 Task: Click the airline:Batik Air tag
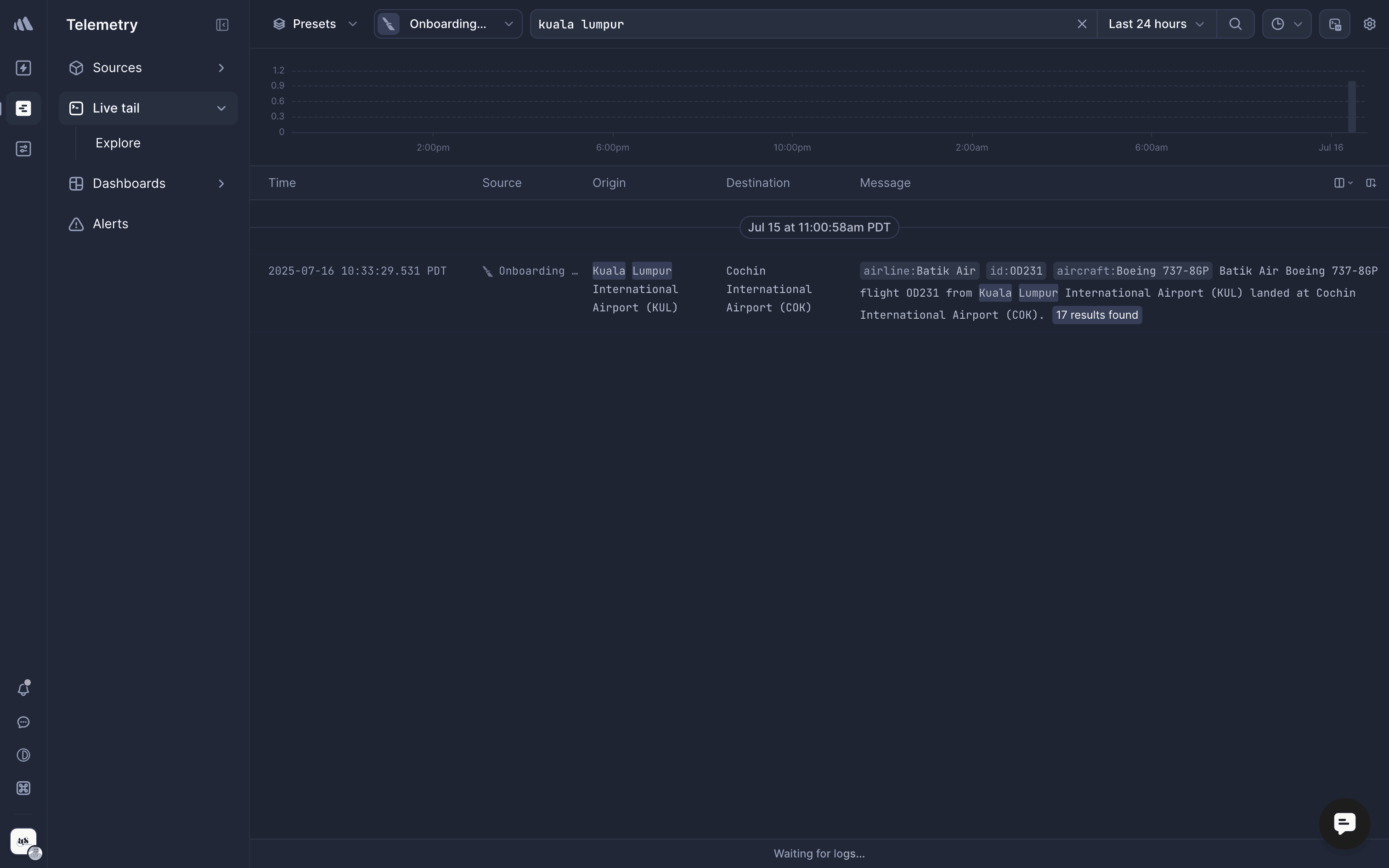919,271
